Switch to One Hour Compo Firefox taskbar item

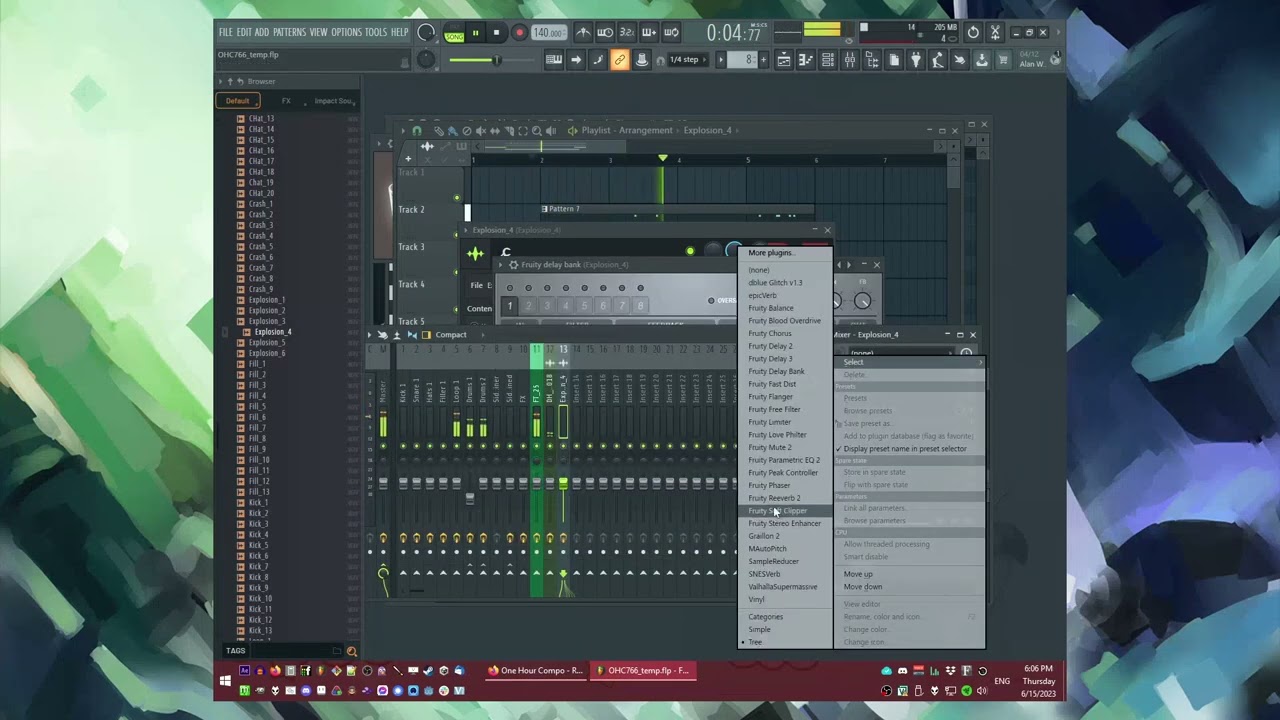click(x=536, y=671)
